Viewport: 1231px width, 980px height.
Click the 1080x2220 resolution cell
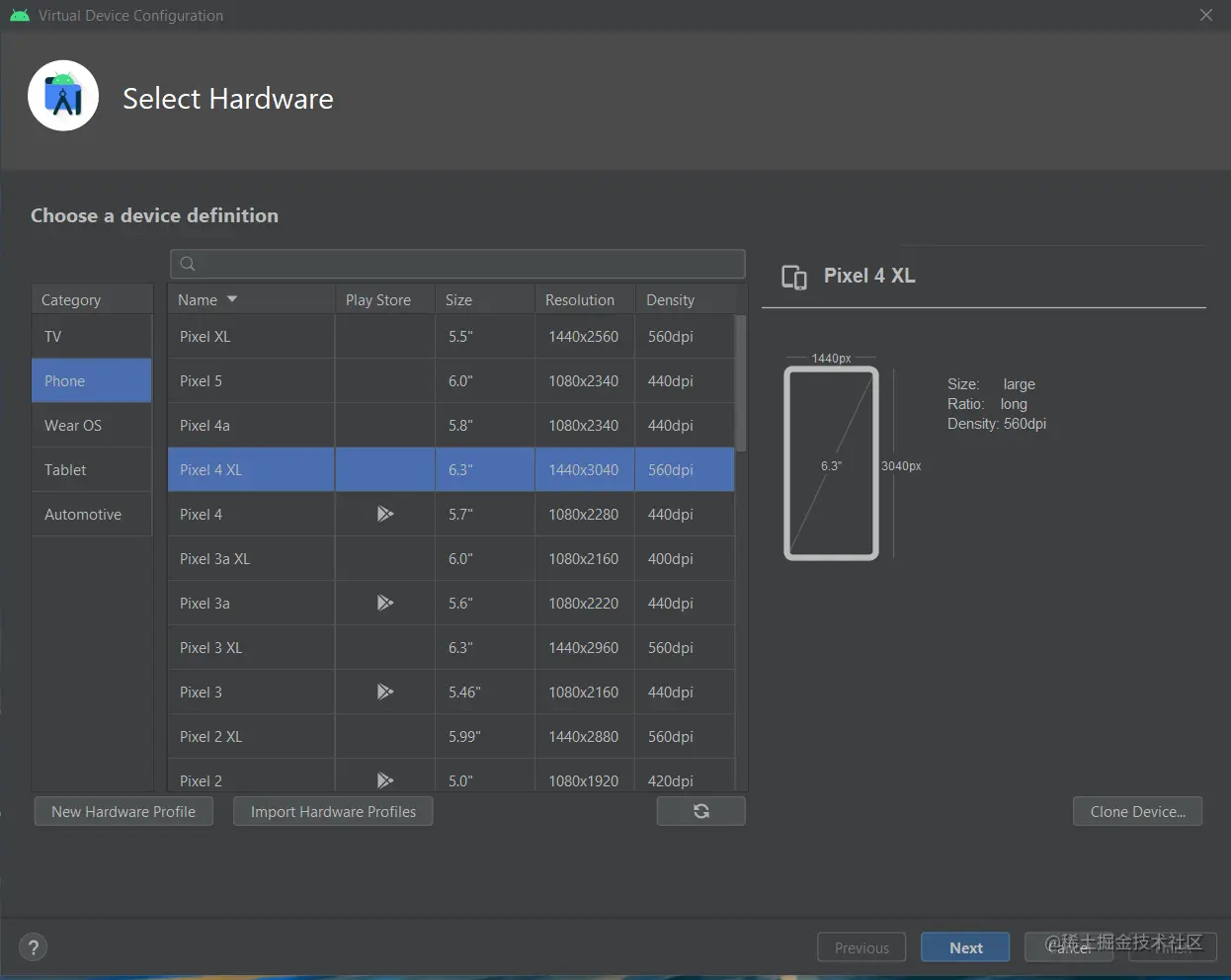(584, 603)
